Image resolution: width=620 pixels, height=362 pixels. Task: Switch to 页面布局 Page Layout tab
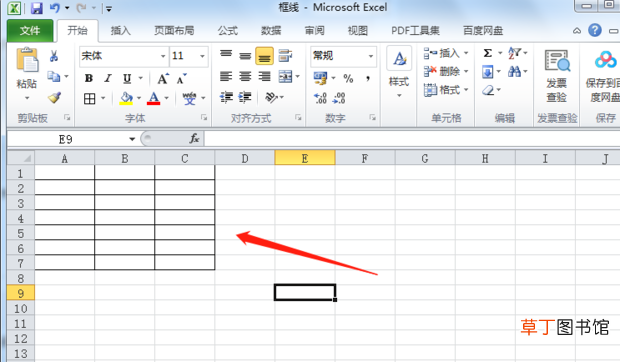tap(174, 30)
